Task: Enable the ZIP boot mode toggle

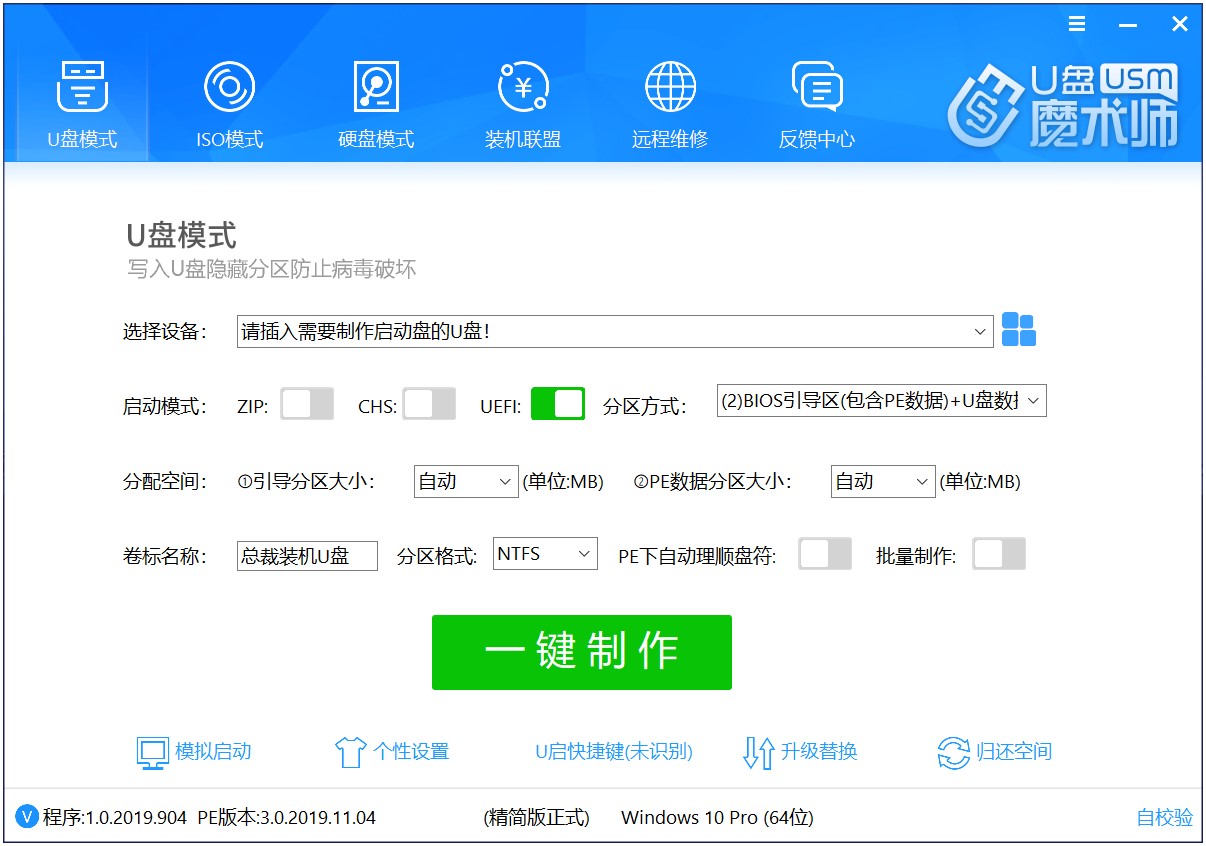Action: [x=307, y=404]
